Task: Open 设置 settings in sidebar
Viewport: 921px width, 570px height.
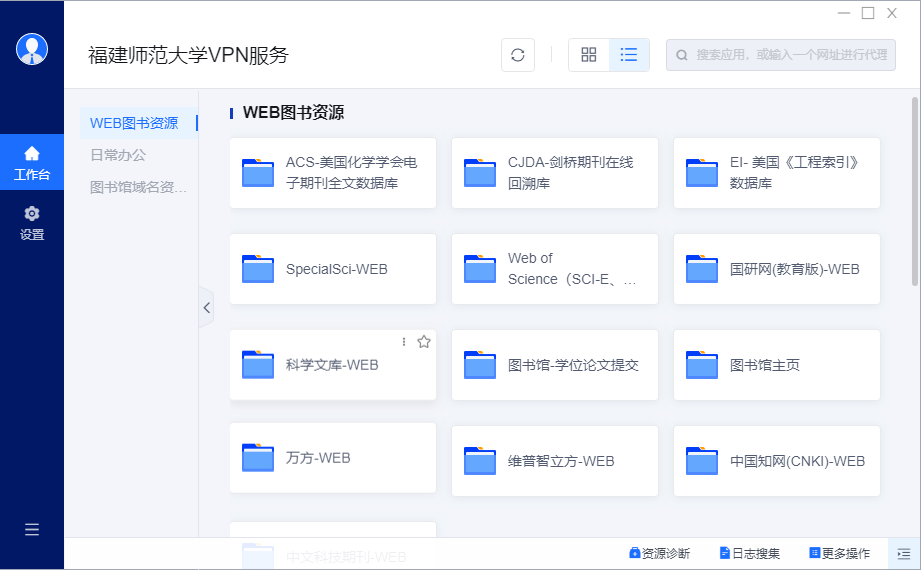Action: click(x=32, y=223)
